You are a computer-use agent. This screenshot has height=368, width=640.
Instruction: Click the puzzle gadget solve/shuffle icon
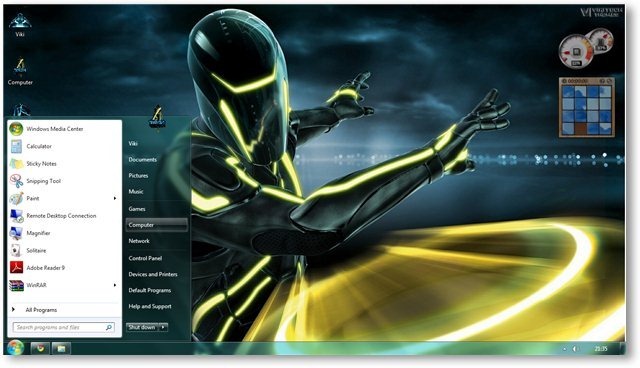coord(609,81)
